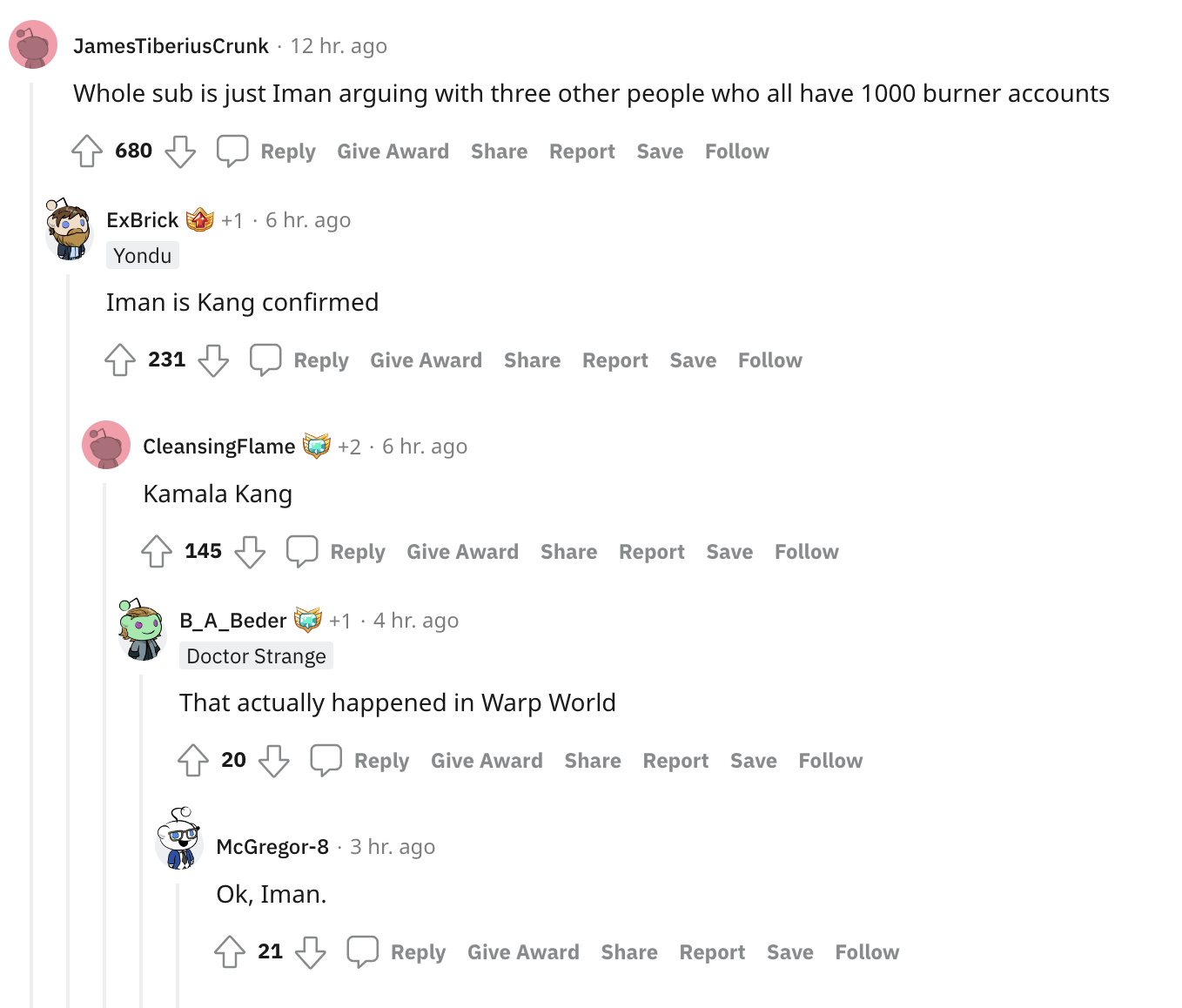Image resolution: width=1182 pixels, height=1008 pixels.
Task: Follow the top comment by JamesTiberiusCrunk
Action: 736,151
